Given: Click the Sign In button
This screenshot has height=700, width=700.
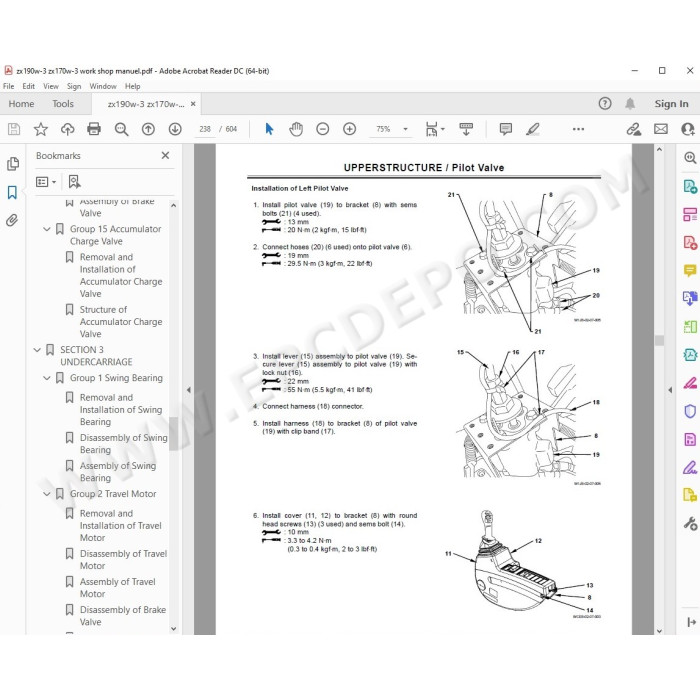Looking at the screenshot, I should (x=671, y=104).
